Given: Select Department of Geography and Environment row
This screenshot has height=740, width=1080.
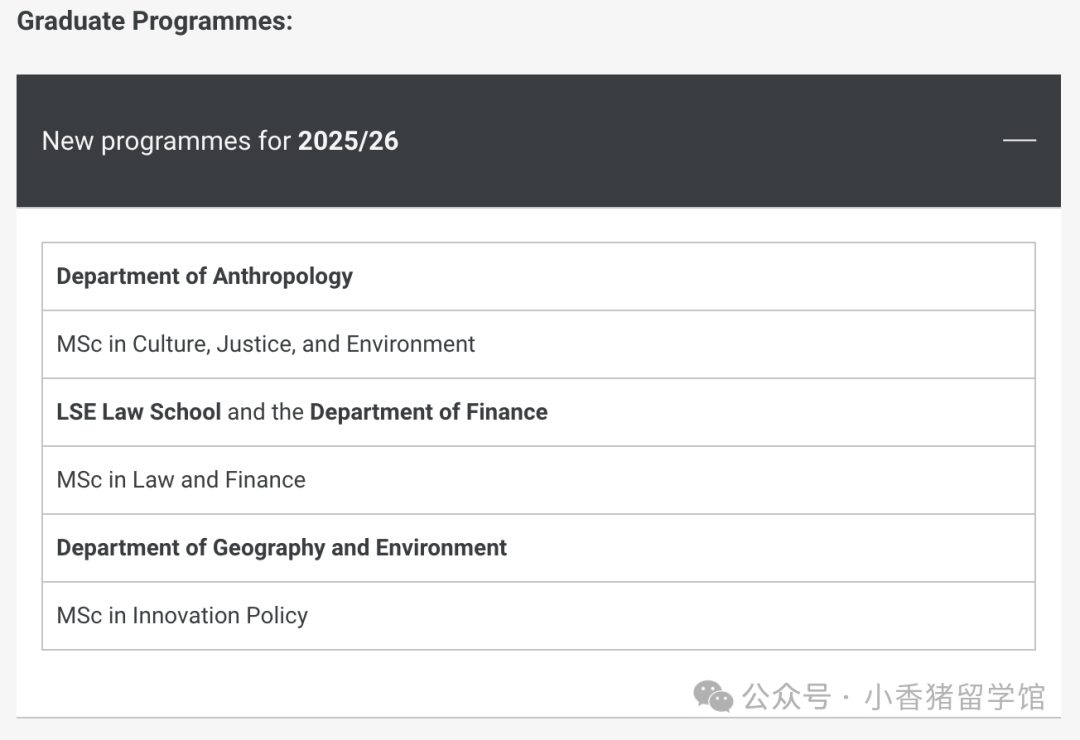Looking at the screenshot, I should [539, 548].
